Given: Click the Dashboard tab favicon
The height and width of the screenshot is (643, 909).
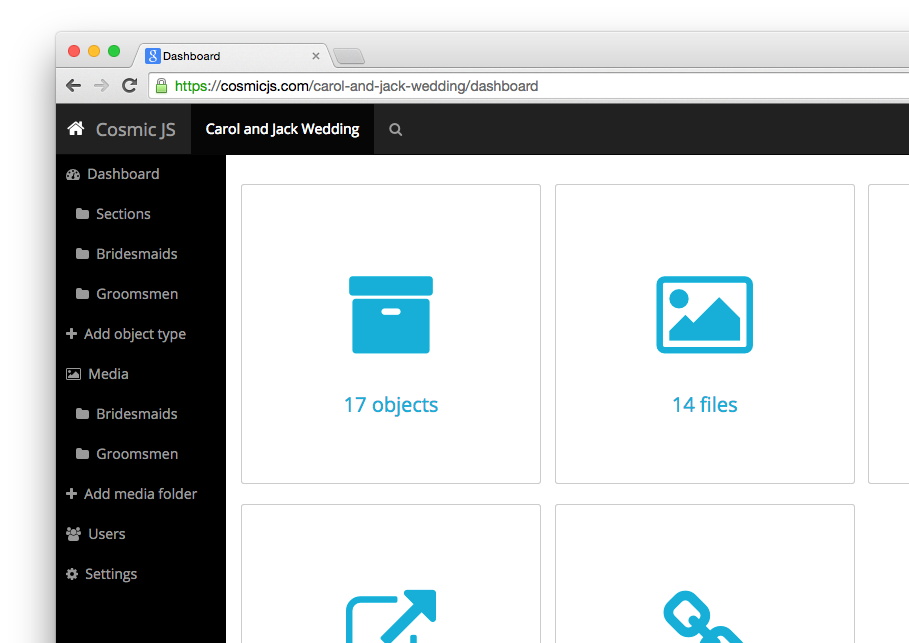Looking at the screenshot, I should click(152, 56).
